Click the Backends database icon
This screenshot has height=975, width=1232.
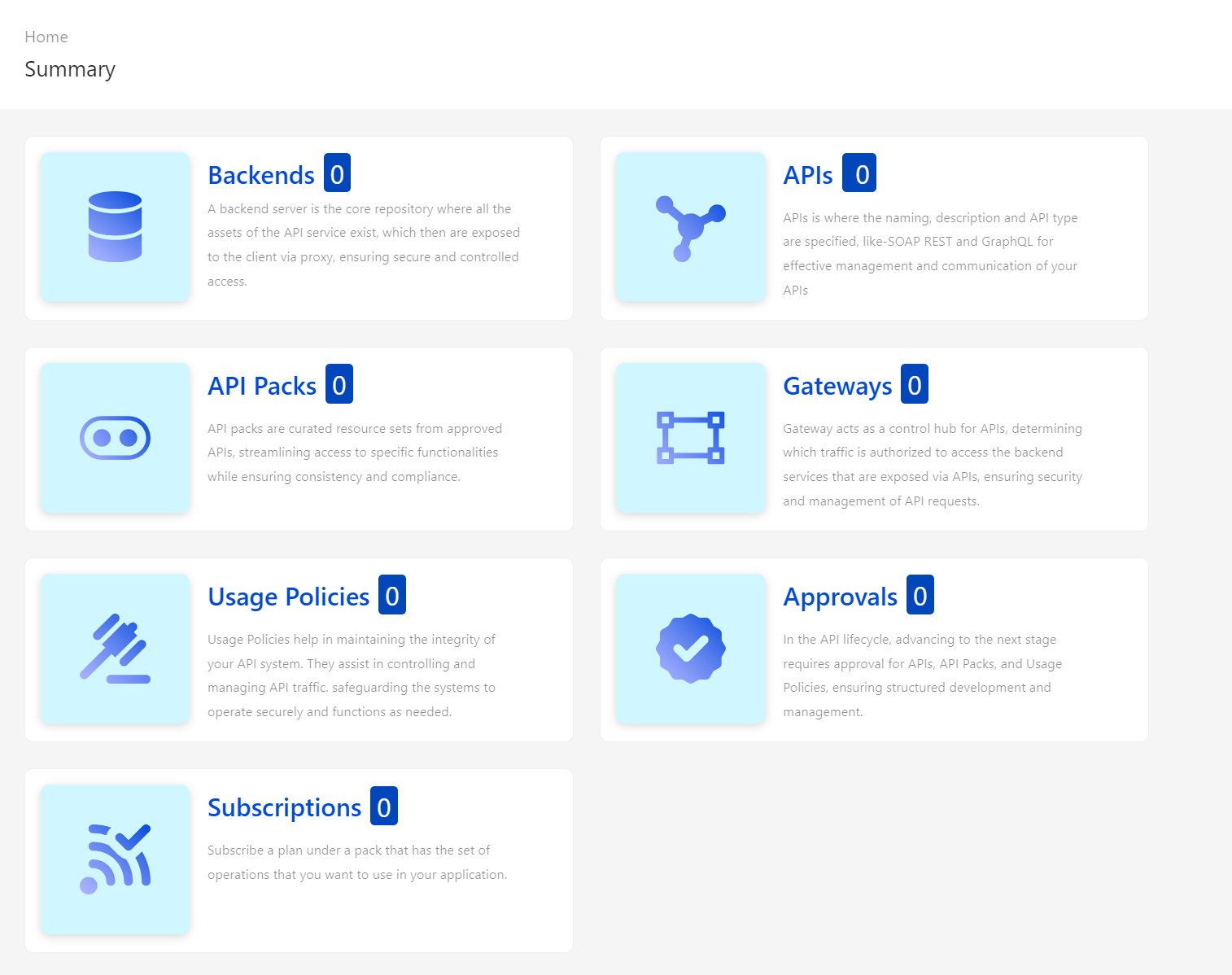[115, 226]
